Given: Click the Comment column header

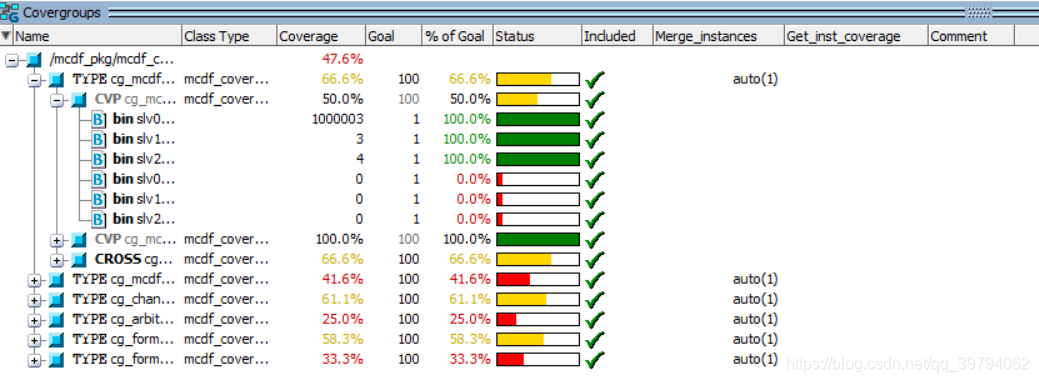Looking at the screenshot, I should click(971, 36).
